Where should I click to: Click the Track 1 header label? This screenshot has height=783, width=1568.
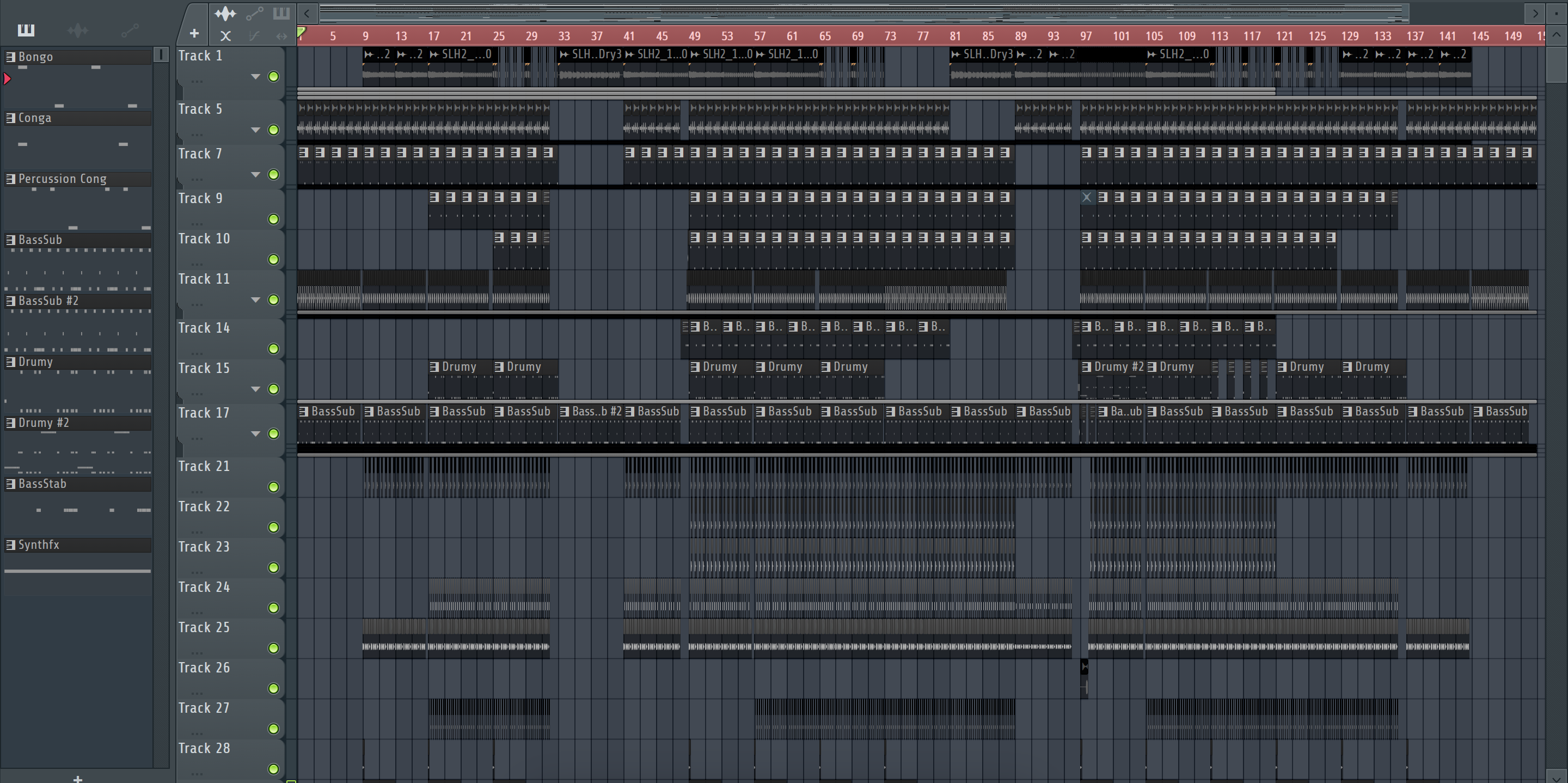pos(200,56)
